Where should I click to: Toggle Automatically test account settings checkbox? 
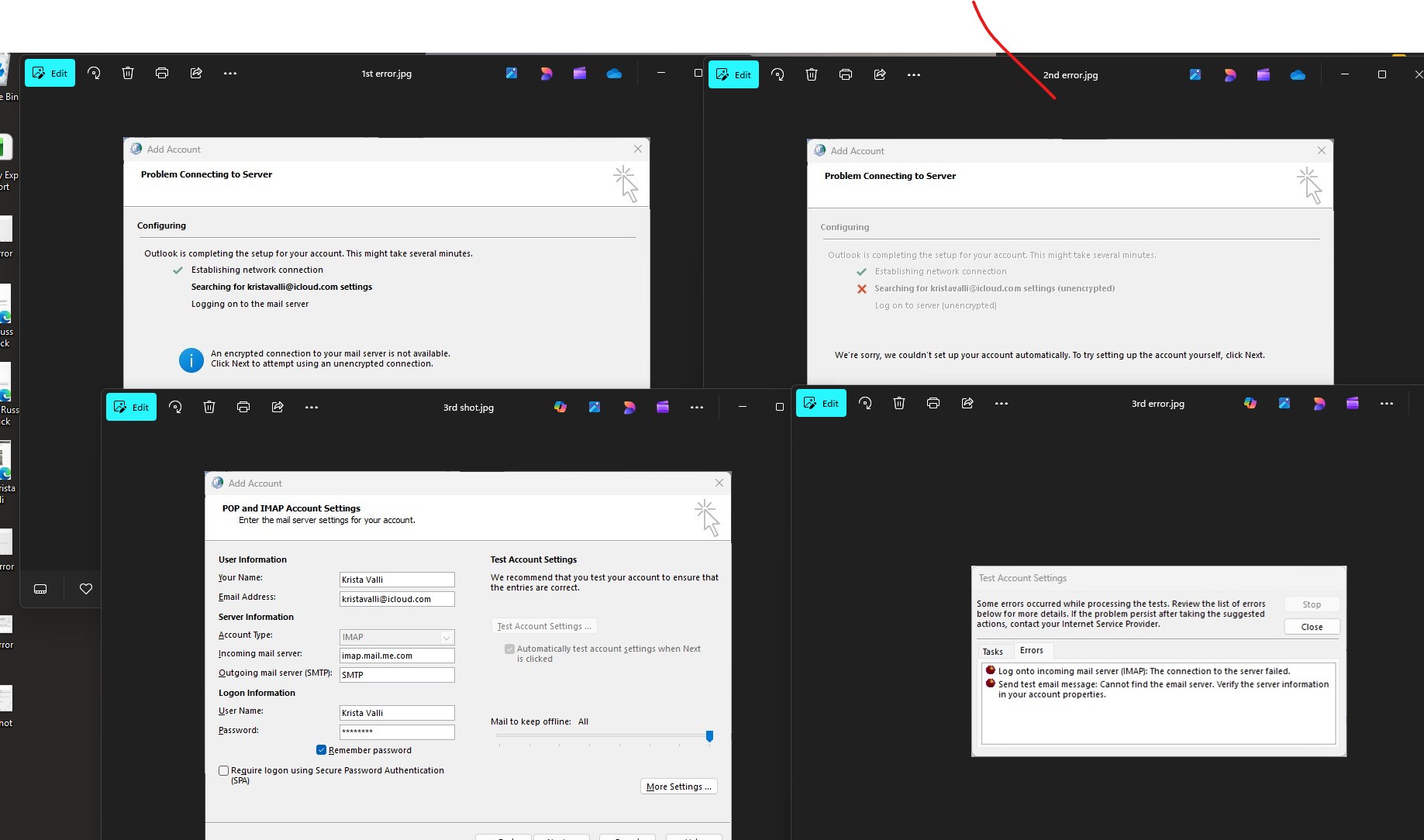pos(509,649)
